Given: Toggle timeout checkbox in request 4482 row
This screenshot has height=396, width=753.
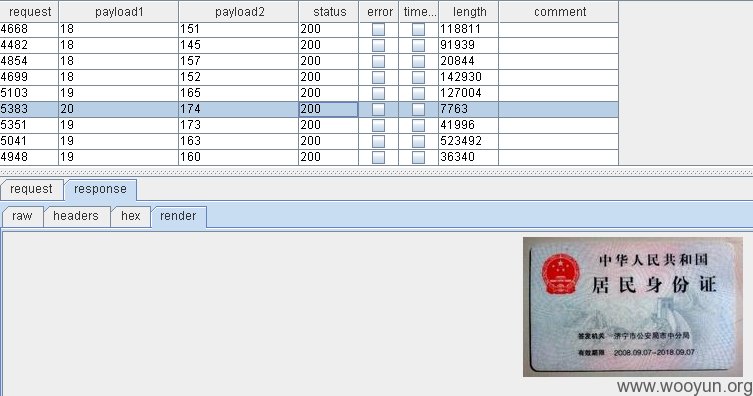Looking at the screenshot, I should pyautogui.click(x=418, y=45).
